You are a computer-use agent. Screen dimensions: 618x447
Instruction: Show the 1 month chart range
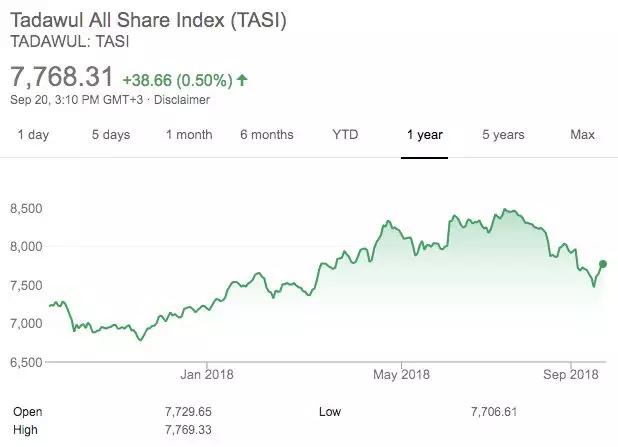point(190,135)
